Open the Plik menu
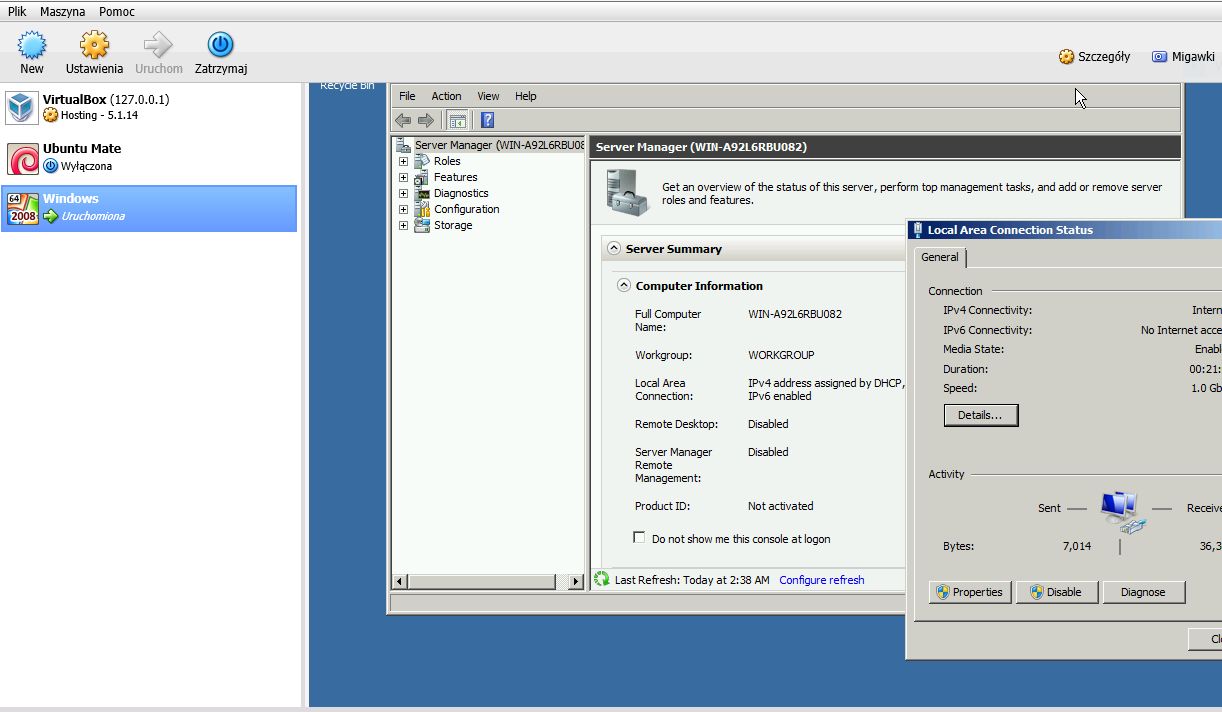The width and height of the screenshot is (1222, 712). 17,12
